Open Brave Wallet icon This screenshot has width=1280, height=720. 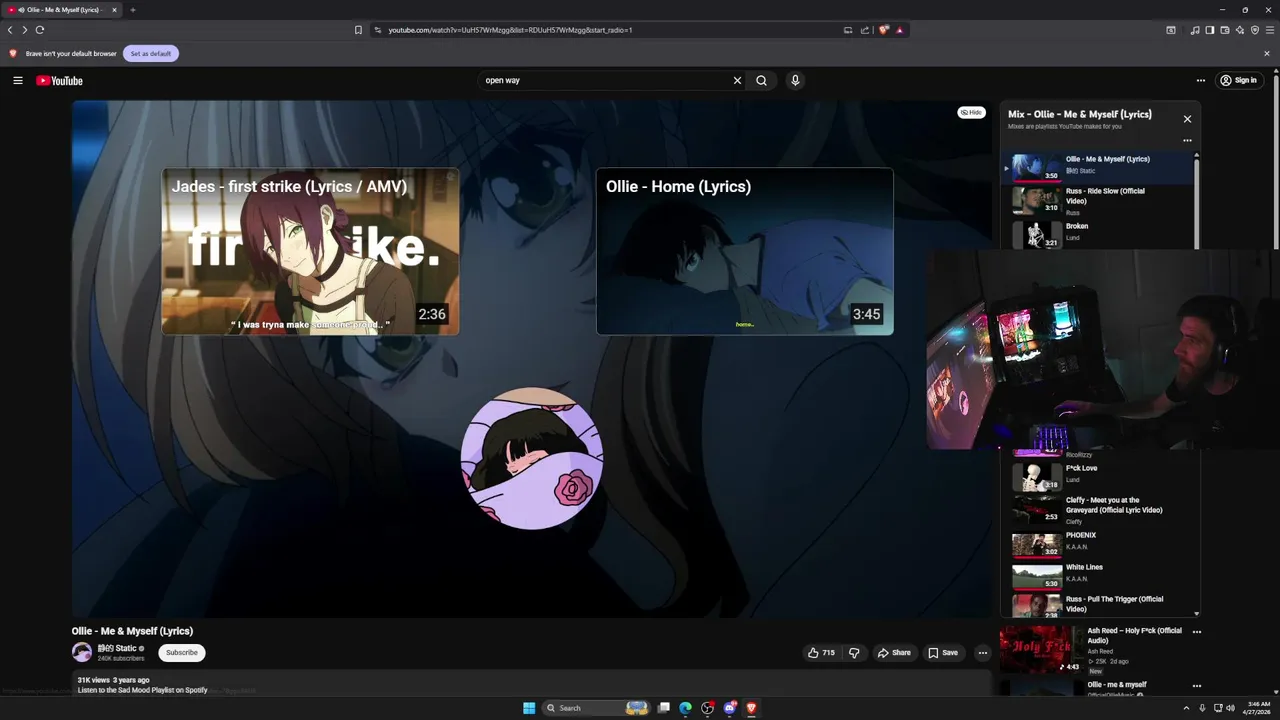pos(1225,30)
